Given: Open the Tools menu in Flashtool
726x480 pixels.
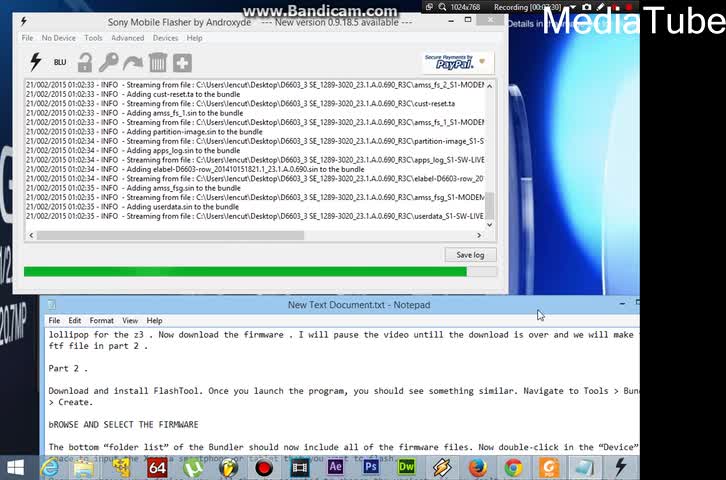Looking at the screenshot, I should coord(93,38).
